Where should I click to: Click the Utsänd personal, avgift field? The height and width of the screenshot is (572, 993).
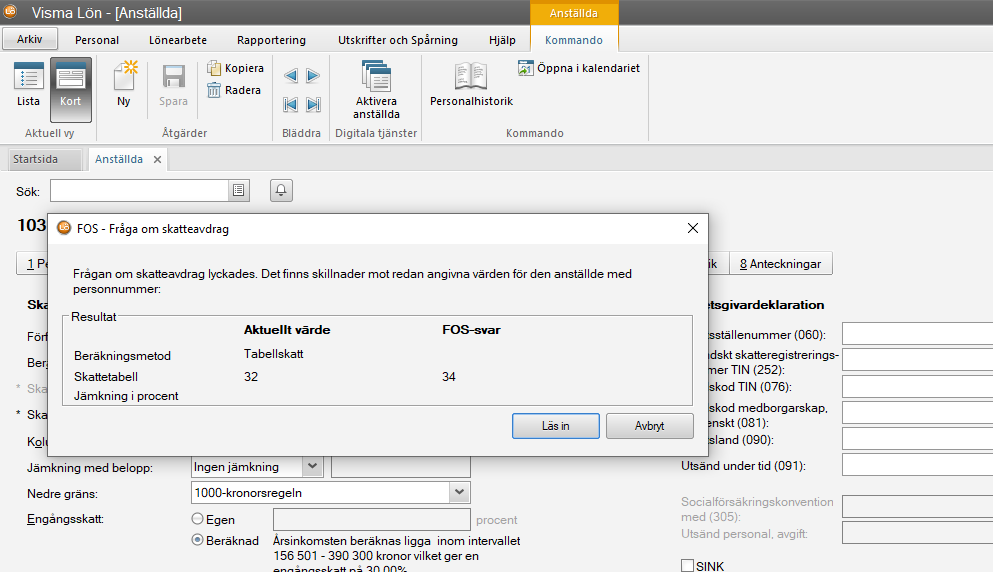point(917,533)
